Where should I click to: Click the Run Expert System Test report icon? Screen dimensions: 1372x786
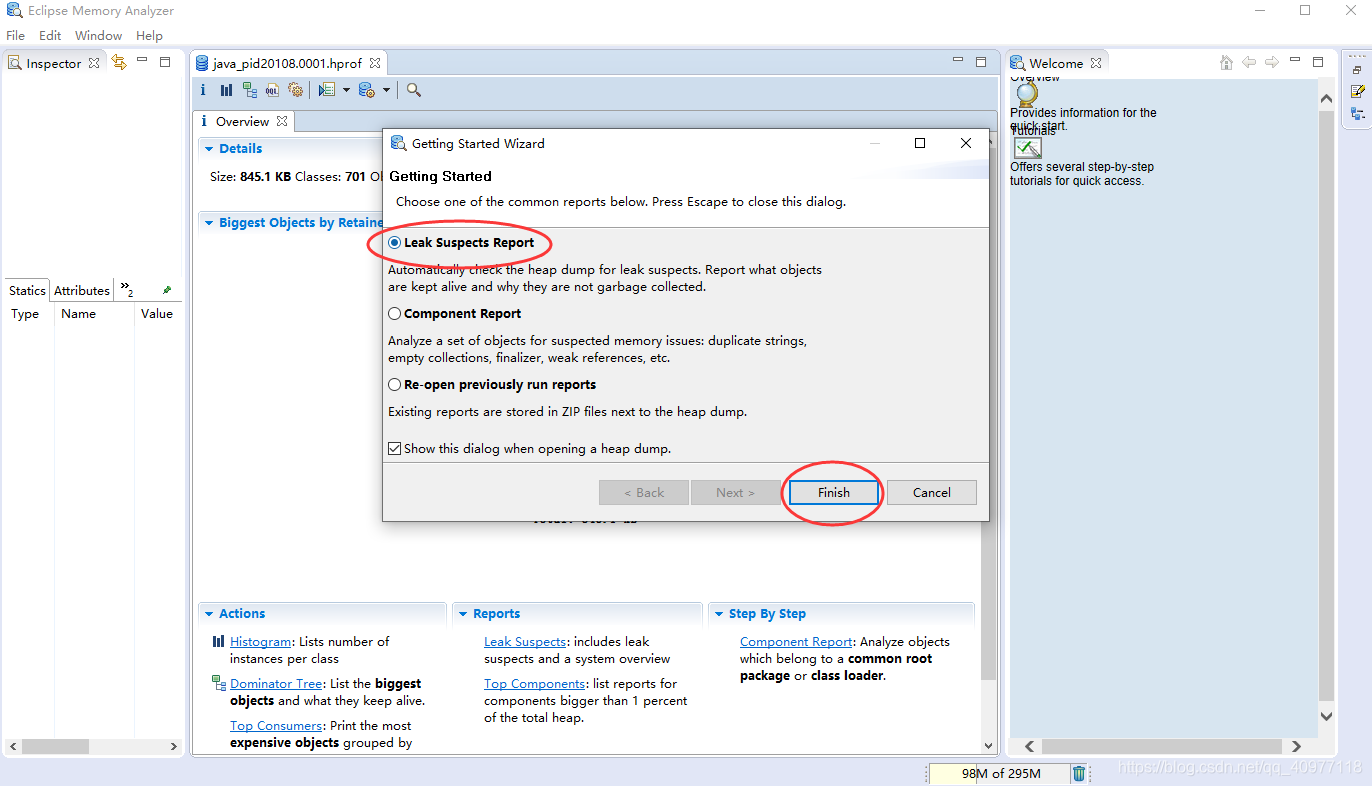pyautogui.click(x=326, y=90)
